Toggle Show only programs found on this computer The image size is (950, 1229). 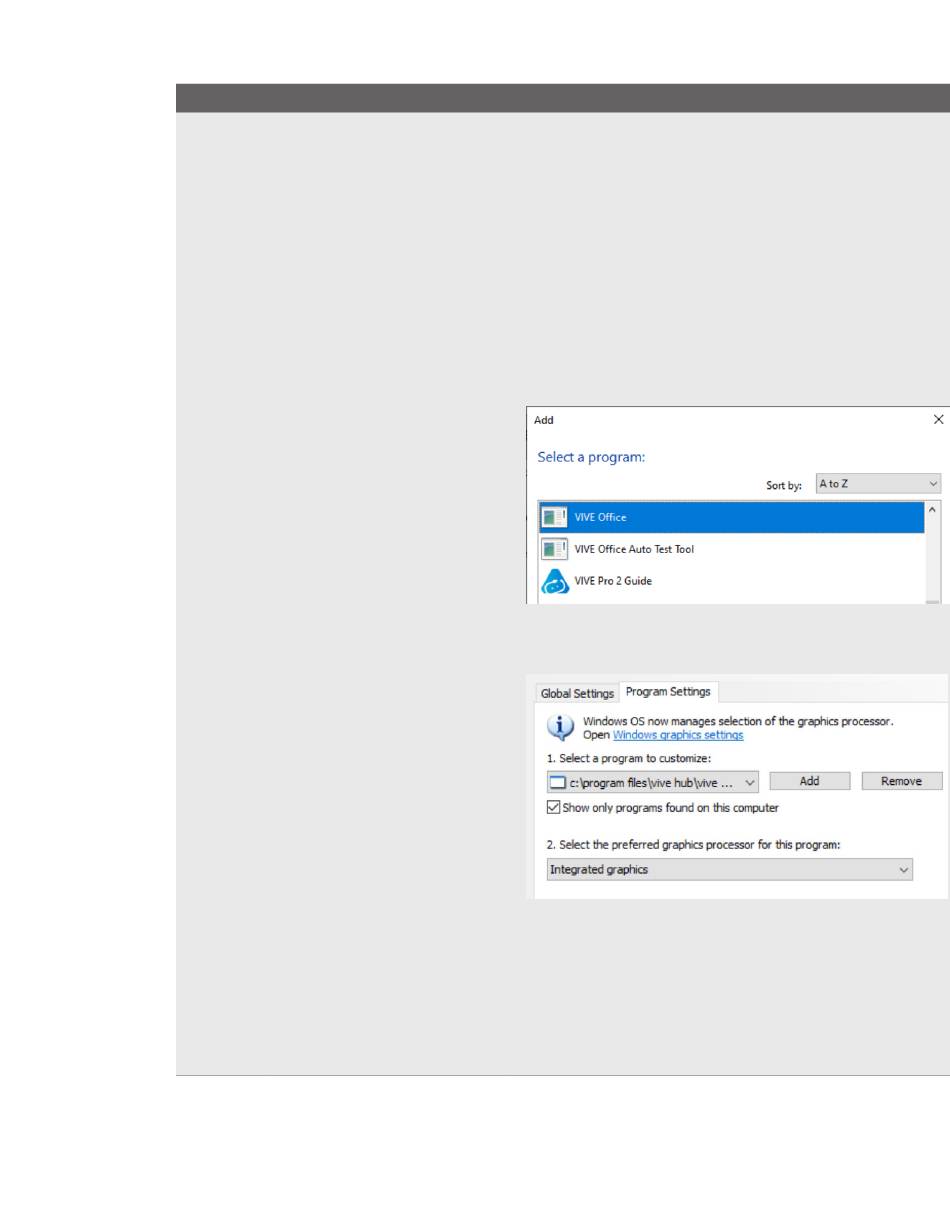pos(554,807)
